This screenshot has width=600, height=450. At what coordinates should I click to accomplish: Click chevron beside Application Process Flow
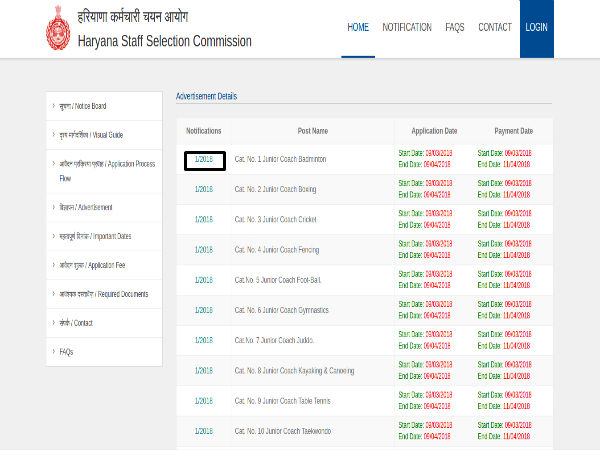(x=54, y=163)
